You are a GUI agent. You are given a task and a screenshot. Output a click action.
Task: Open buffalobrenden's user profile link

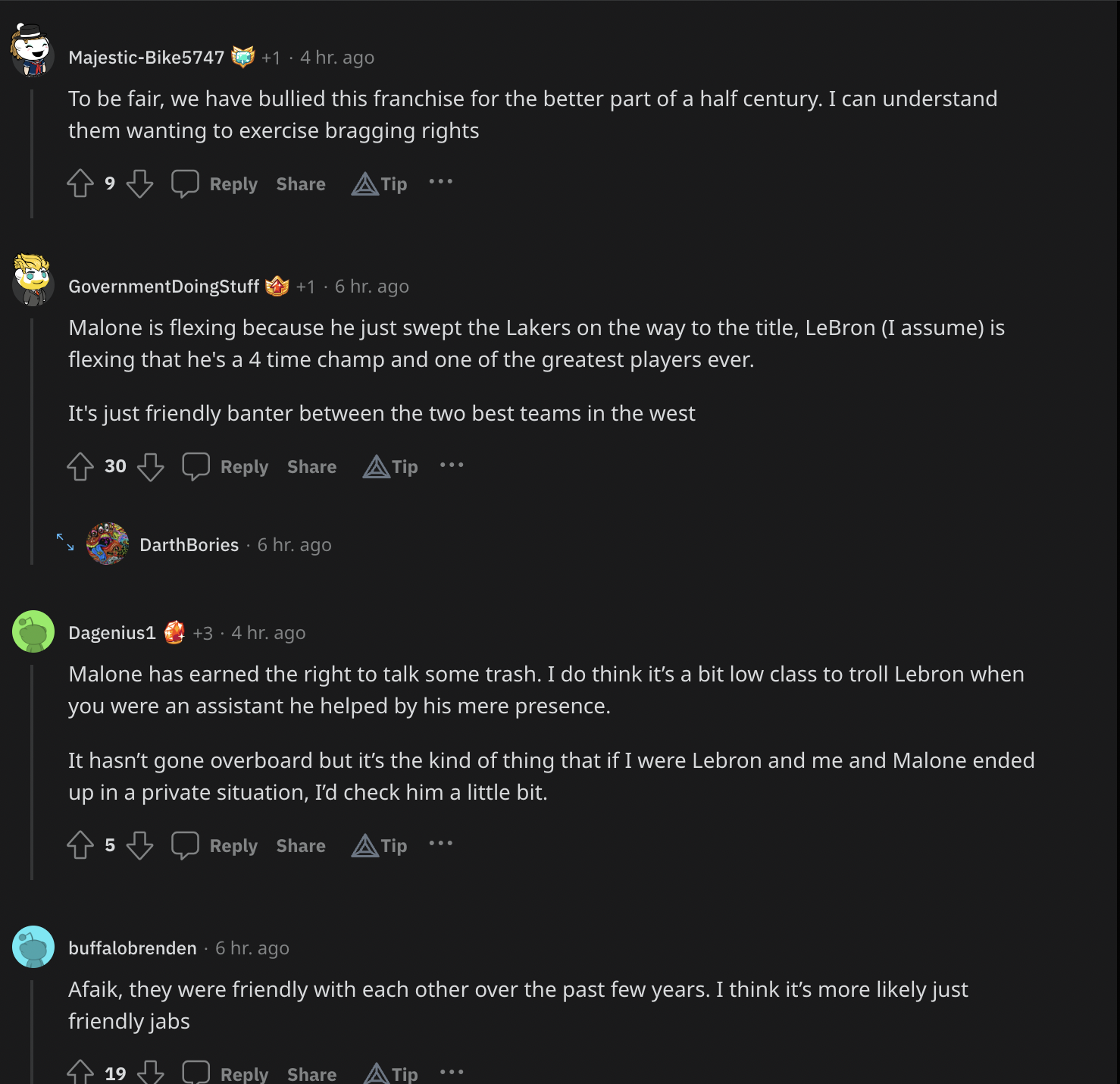(x=133, y=948)
